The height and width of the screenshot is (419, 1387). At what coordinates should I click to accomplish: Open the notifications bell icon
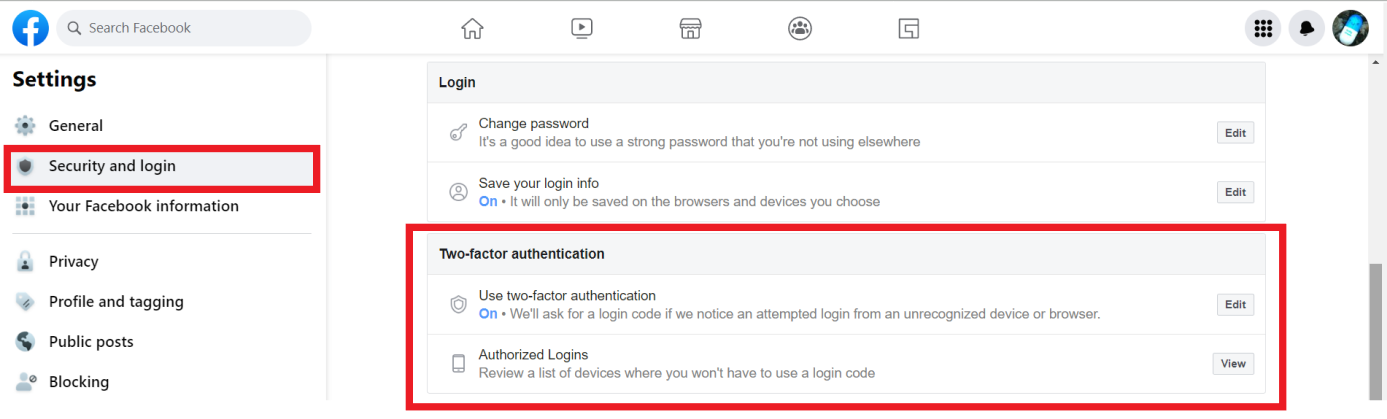pos(1306,28)
